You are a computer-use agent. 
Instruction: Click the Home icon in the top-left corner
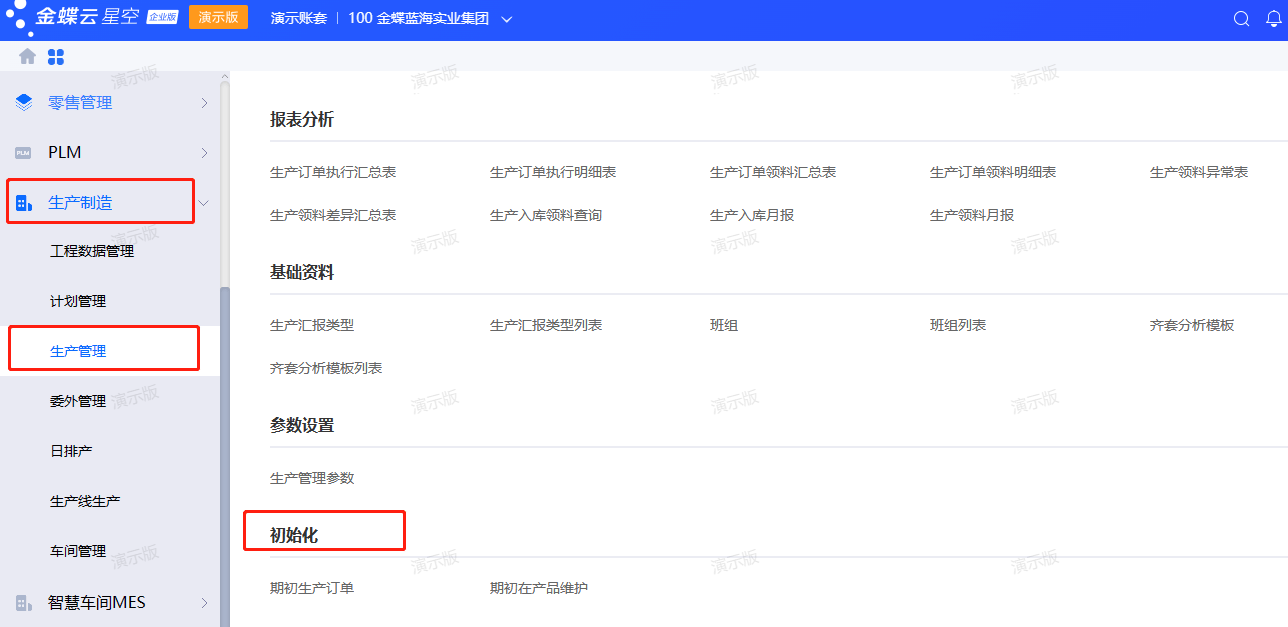(26, 56)
